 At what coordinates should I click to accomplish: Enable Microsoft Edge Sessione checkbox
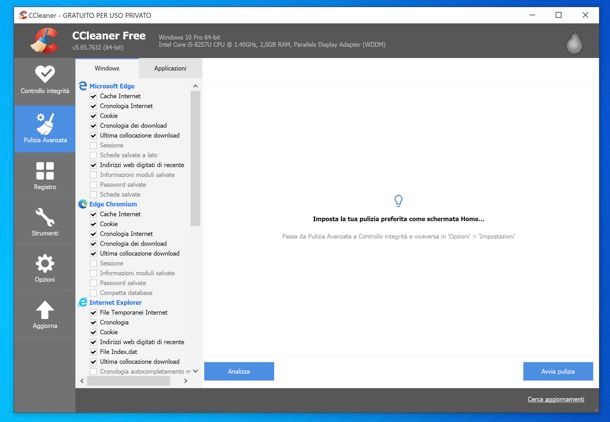tap(93, 145)
